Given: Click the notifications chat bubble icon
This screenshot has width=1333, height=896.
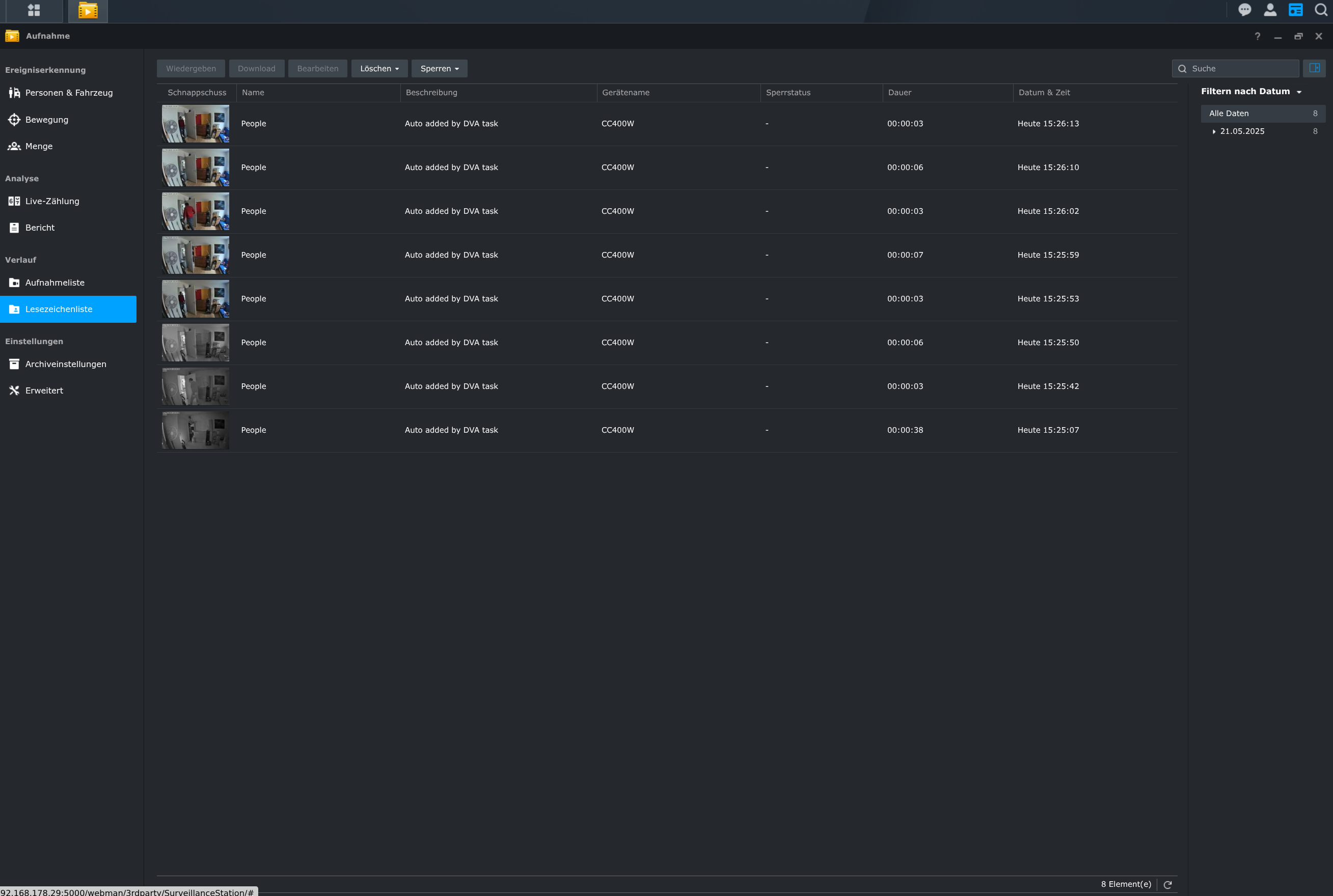Looking at the screenshot, I should (1244, 10).
